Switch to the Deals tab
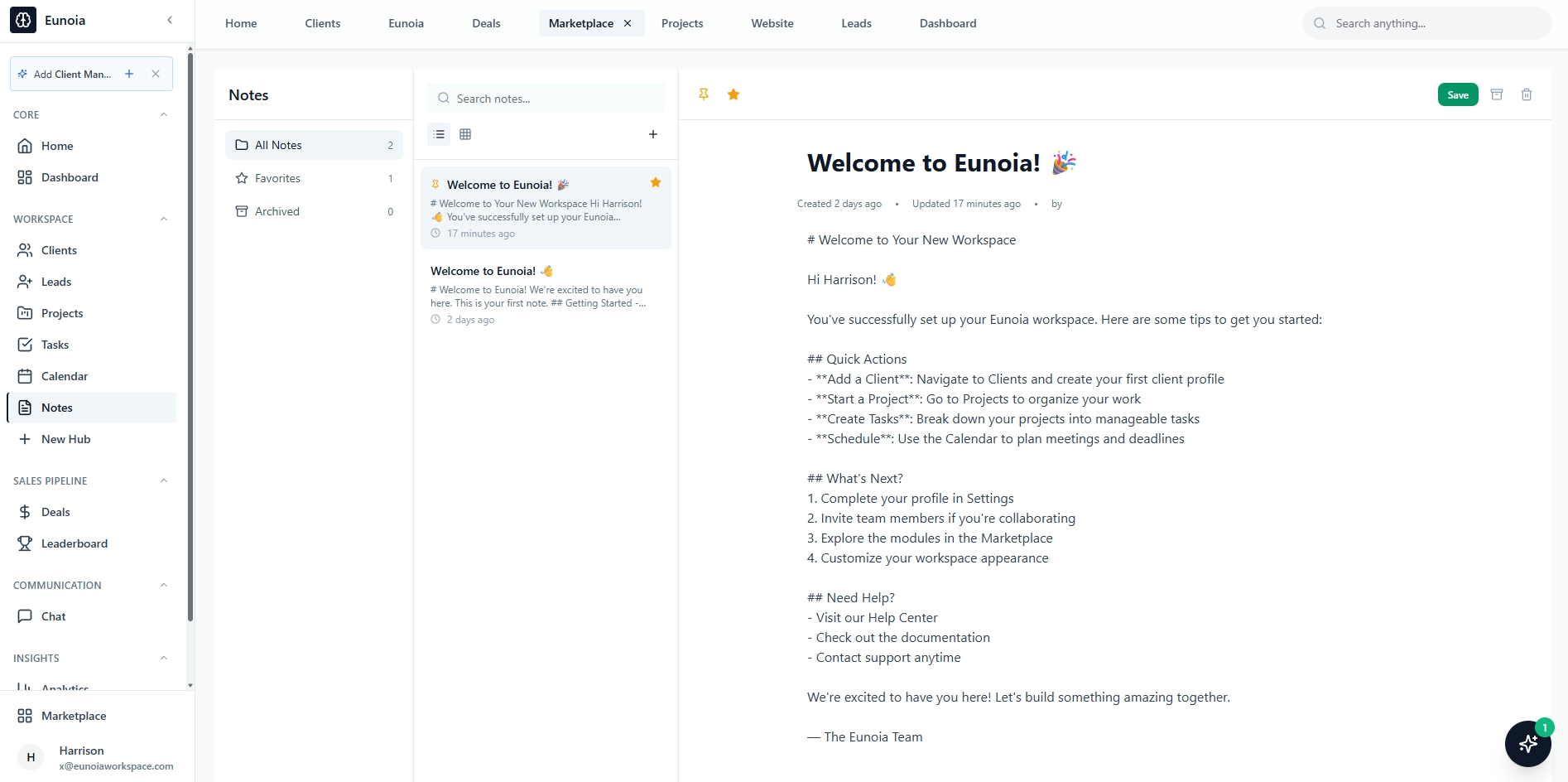 [486, 23]
